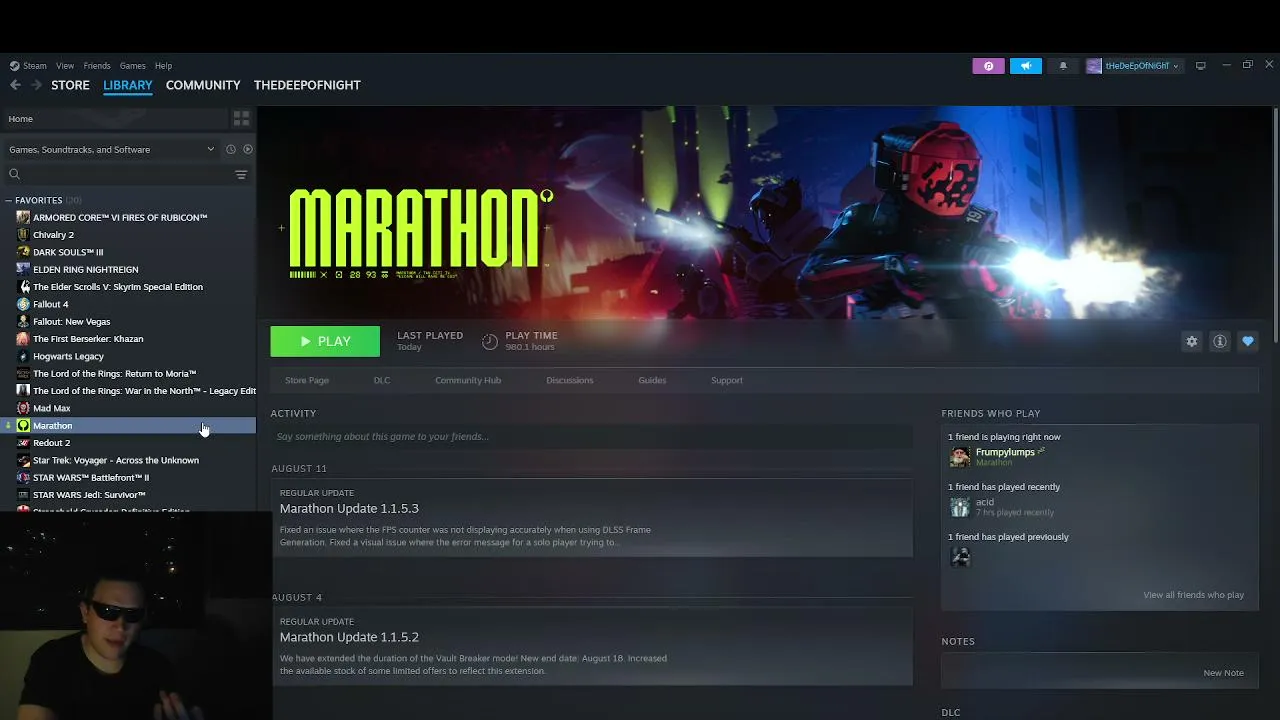Click the Hogwarts Legacy game icon
This screenshot has width=1280, height=720.
point(24,356)
